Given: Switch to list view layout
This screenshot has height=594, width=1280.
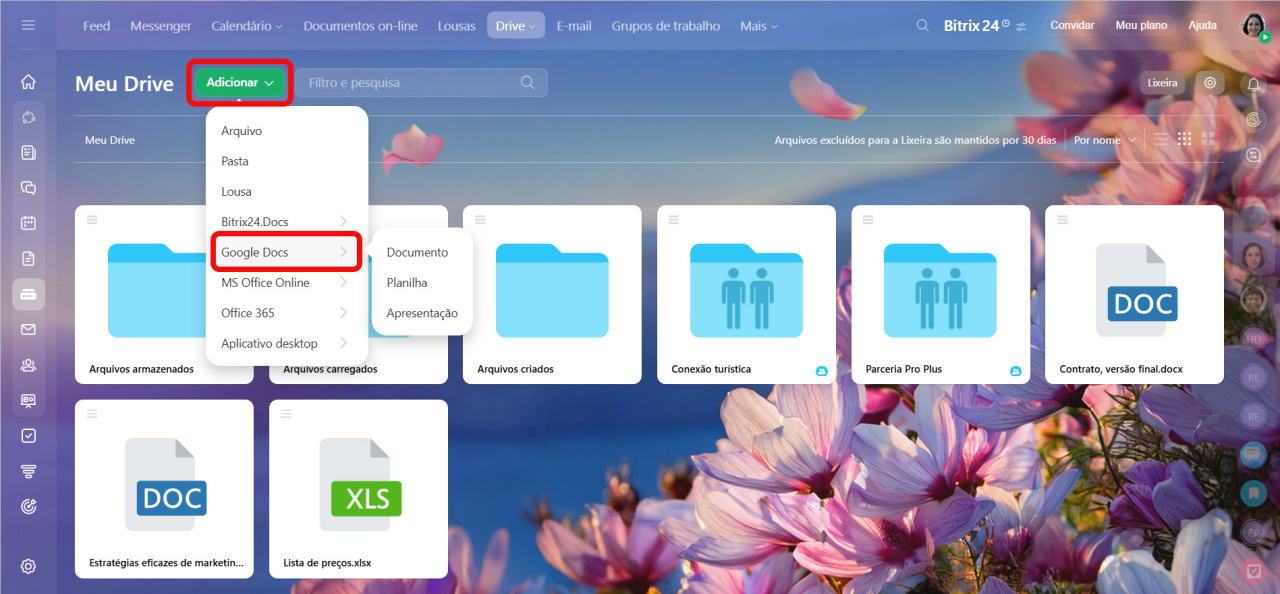Looking at the screenshot, I should (1161, 139).
